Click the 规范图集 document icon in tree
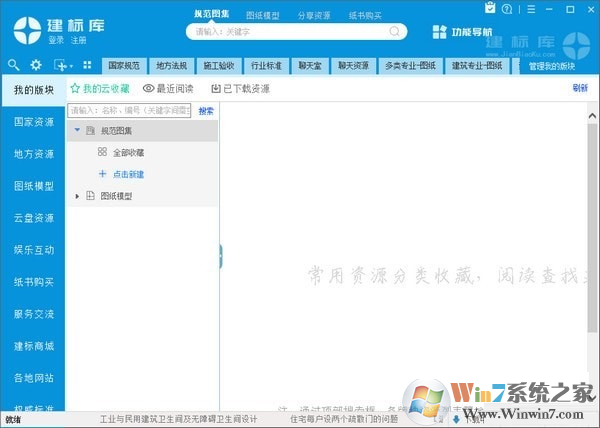Image resolution: width=600 pixels, height=428 pixels. pyautogui.click(x=90, y=131)
